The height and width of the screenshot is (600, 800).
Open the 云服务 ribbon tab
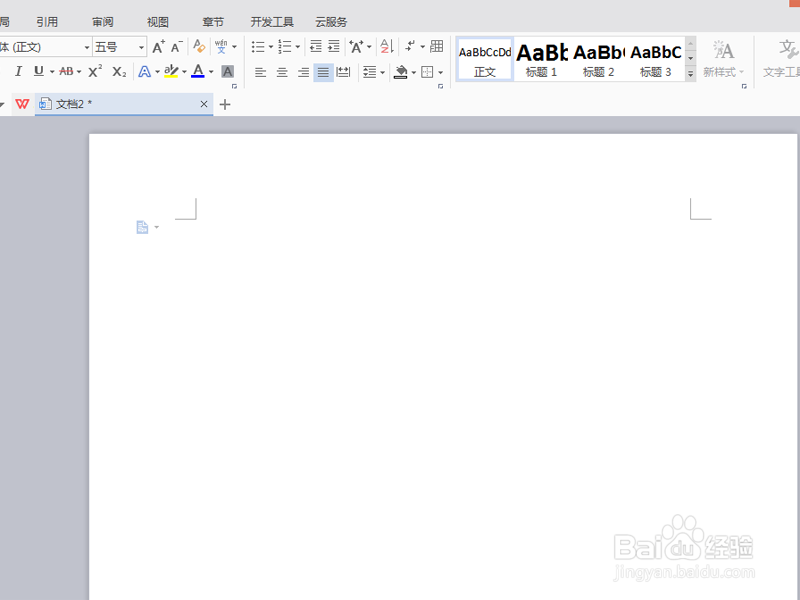pos(331,22)
